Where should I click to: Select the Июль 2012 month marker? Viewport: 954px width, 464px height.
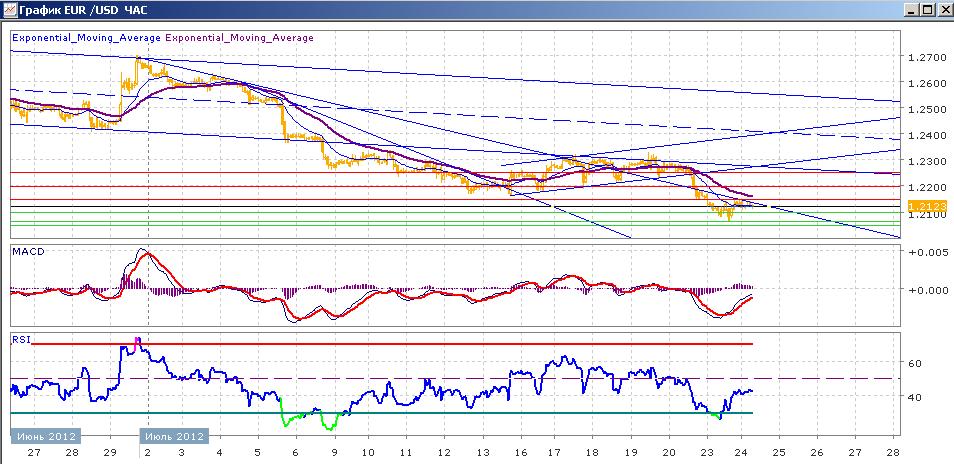tap(174, 436)
